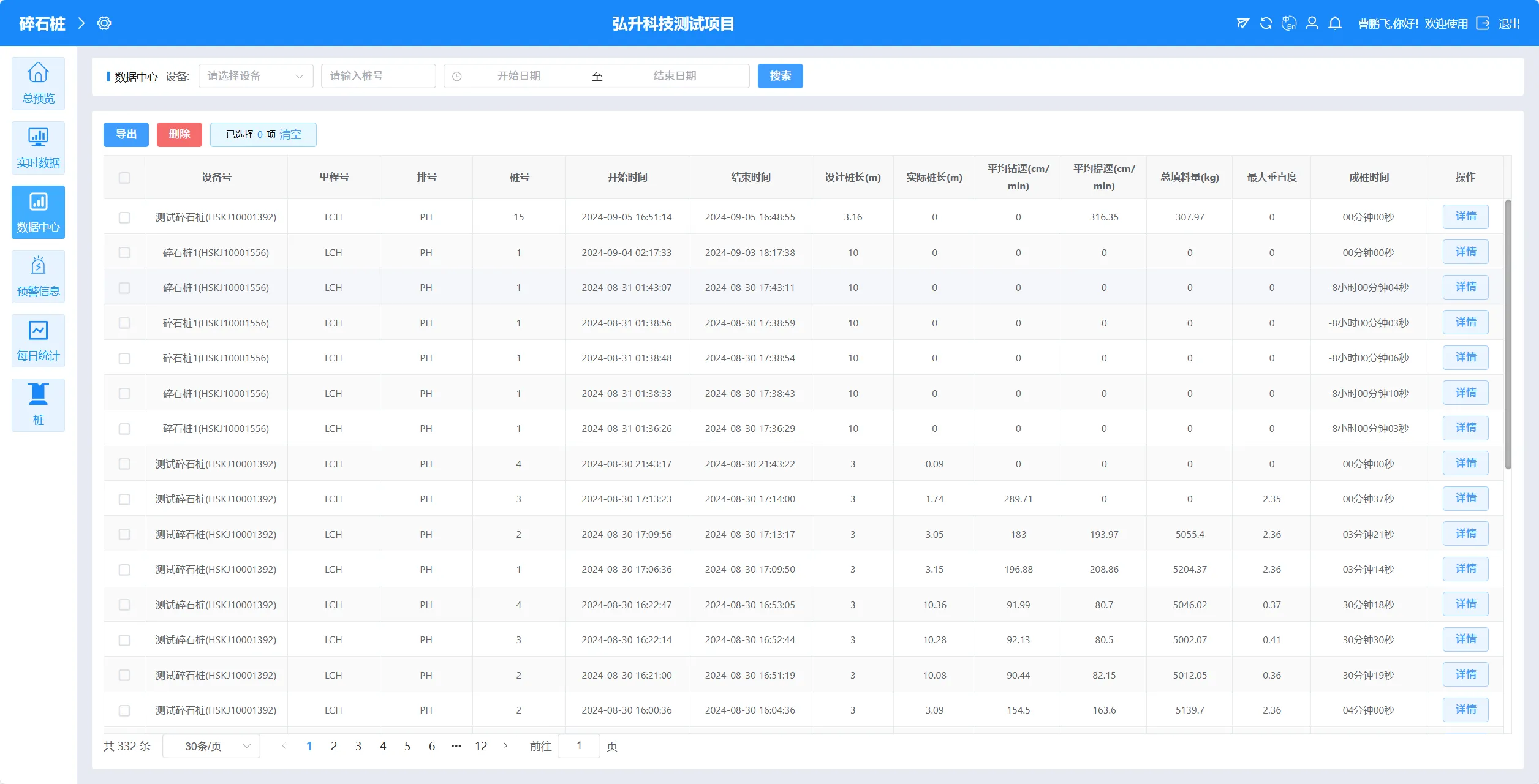Switch language with 中/En icon

click(1288, 23)
